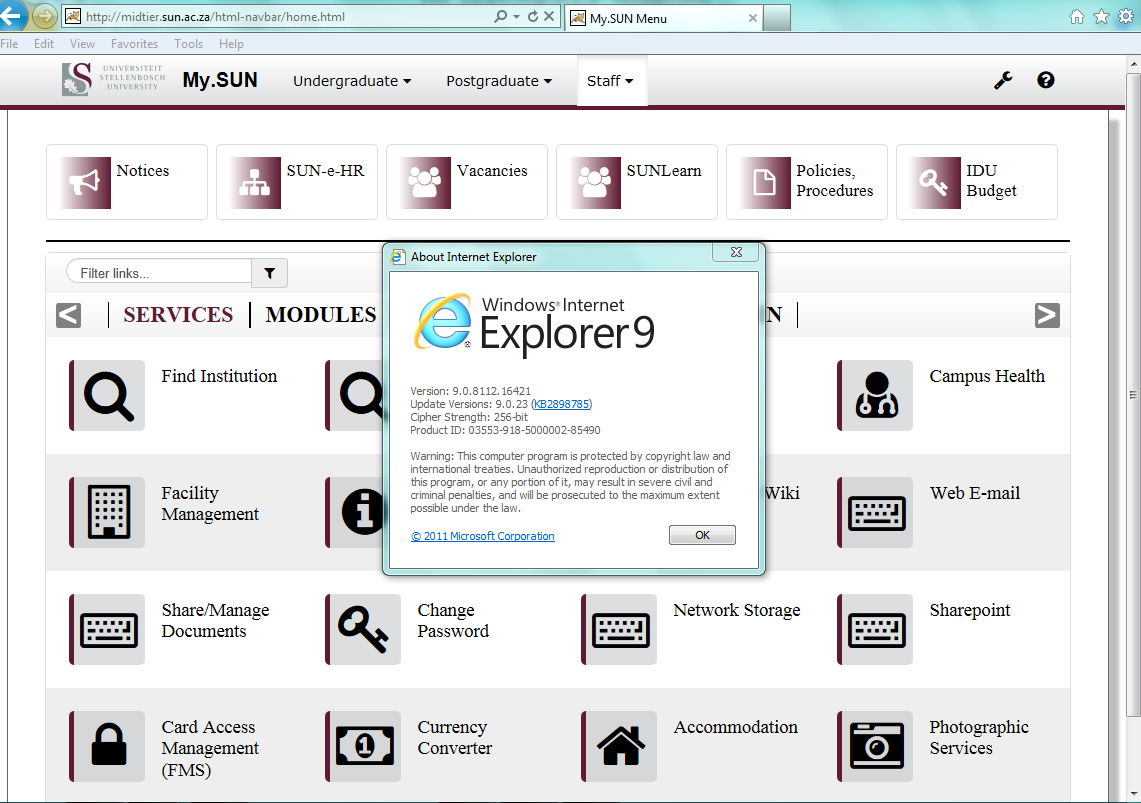Click the filter funnel button
Image resolution: width=1141 pixels, height=803 pixels.
(269, 273)
